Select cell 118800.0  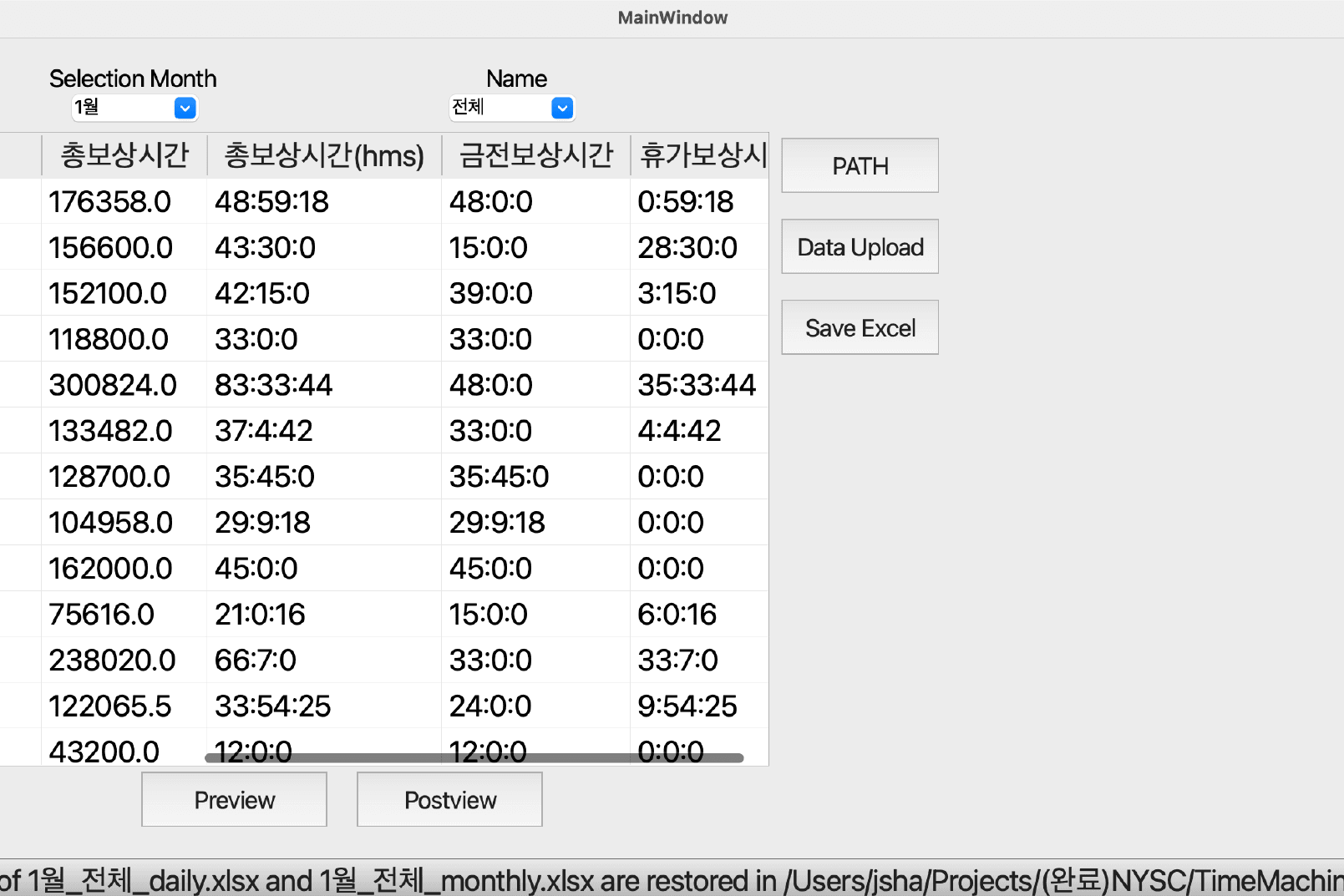pyautogui.click(x=124, y=339)
